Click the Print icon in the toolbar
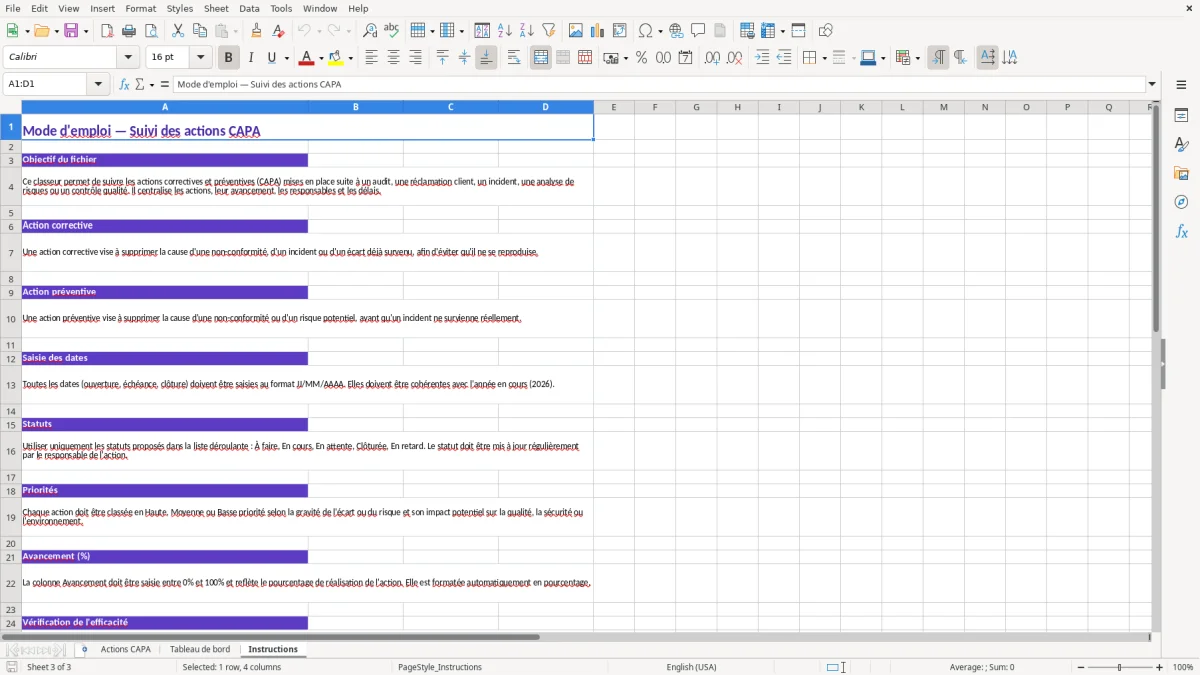This screenshot has width=1200, height=675. pyautogui.click(x=129, y=31)
